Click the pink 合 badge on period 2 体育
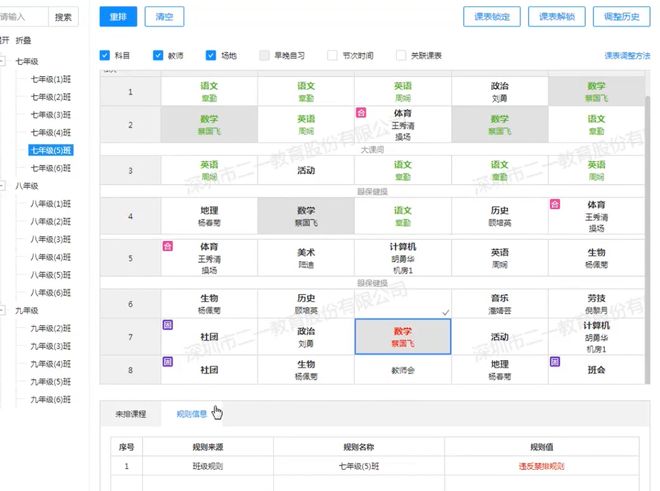This screenshot has height=491, width=660. pyautogui.click(x=361, y=112)
